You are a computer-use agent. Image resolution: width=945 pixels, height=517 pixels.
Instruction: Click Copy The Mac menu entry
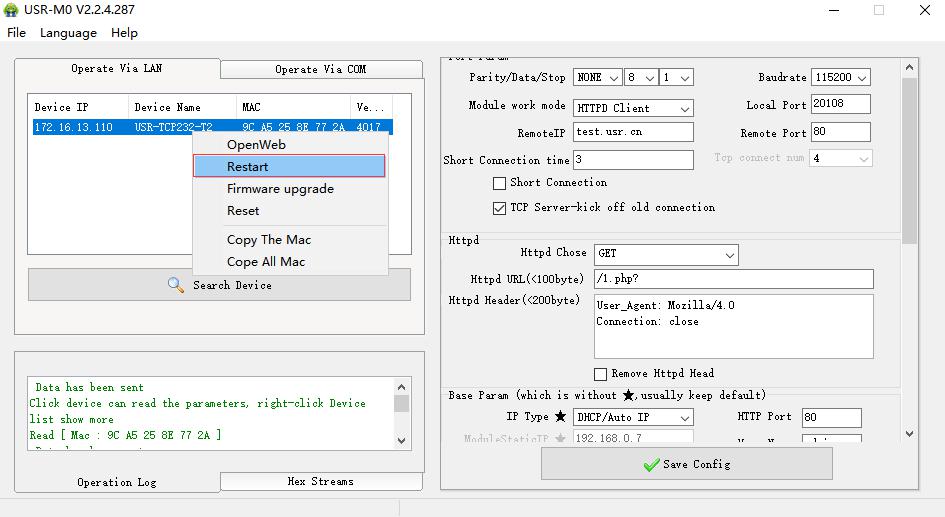pyautogui.click(x=290, y=240)
